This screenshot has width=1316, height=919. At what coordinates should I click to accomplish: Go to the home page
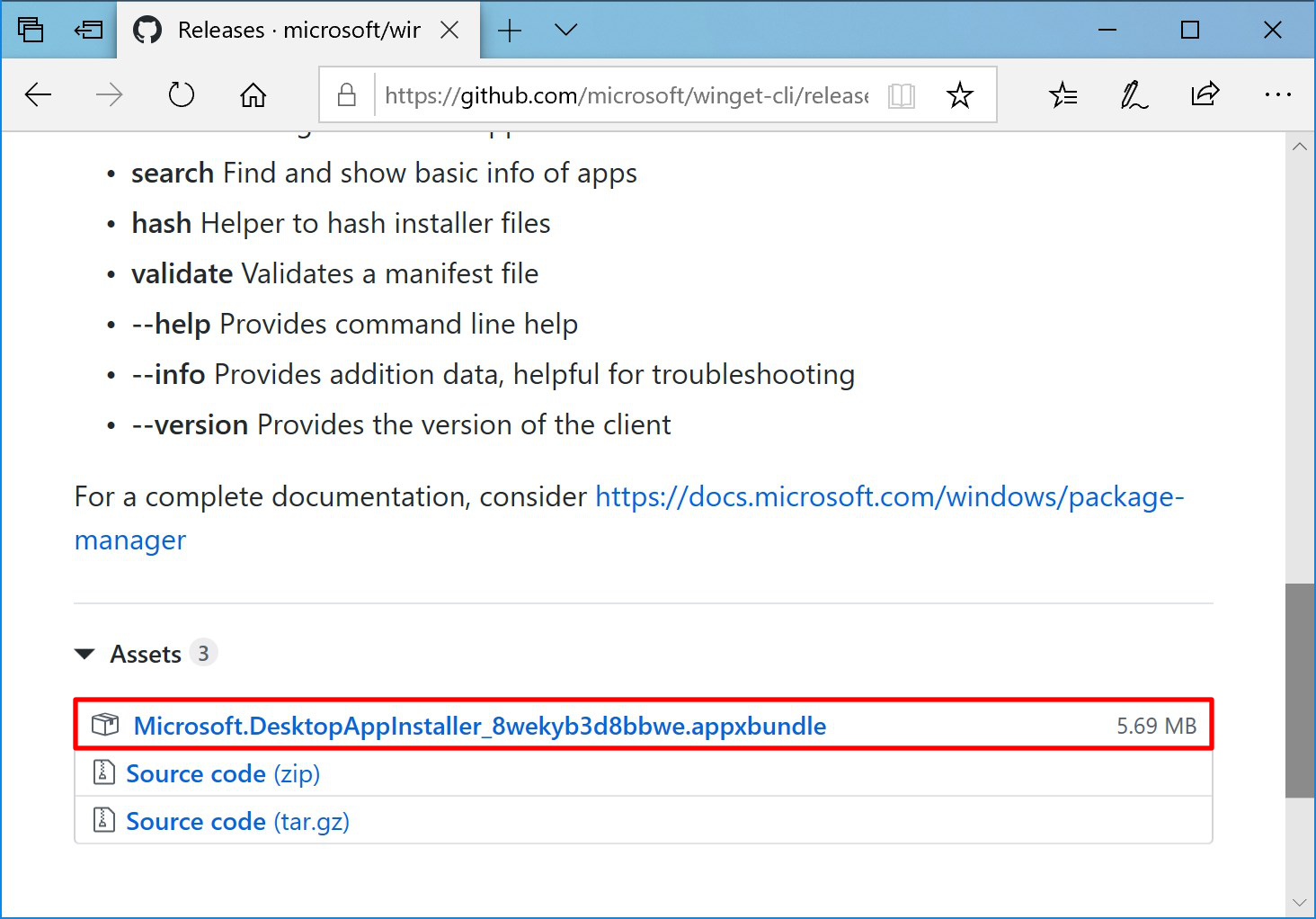[253, 94]
